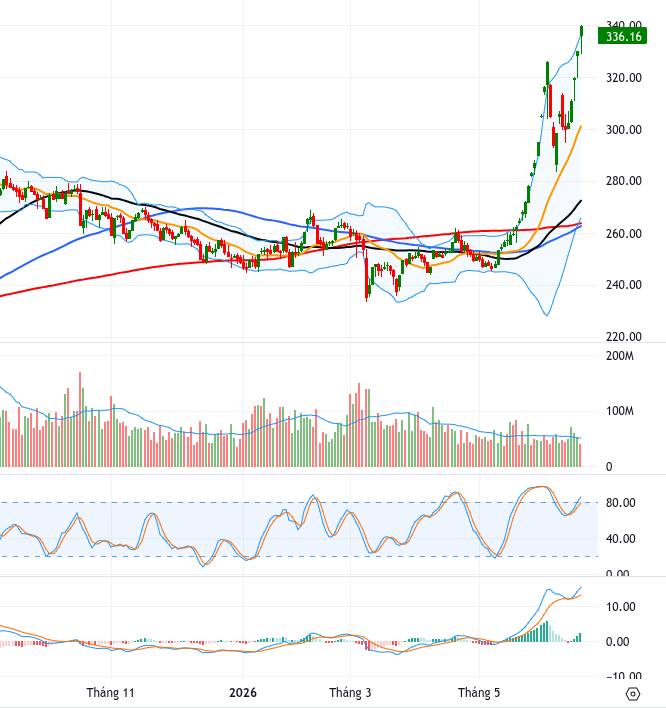Click the 220.00 price axis label
The image size is (666, 708).
coord(624,336)
